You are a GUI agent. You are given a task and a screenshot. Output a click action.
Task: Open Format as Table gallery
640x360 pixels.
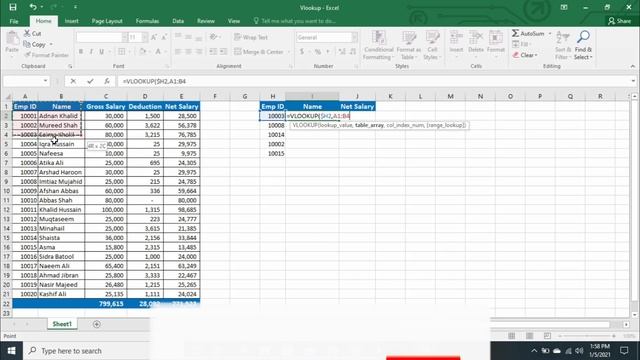coord(408,45)
